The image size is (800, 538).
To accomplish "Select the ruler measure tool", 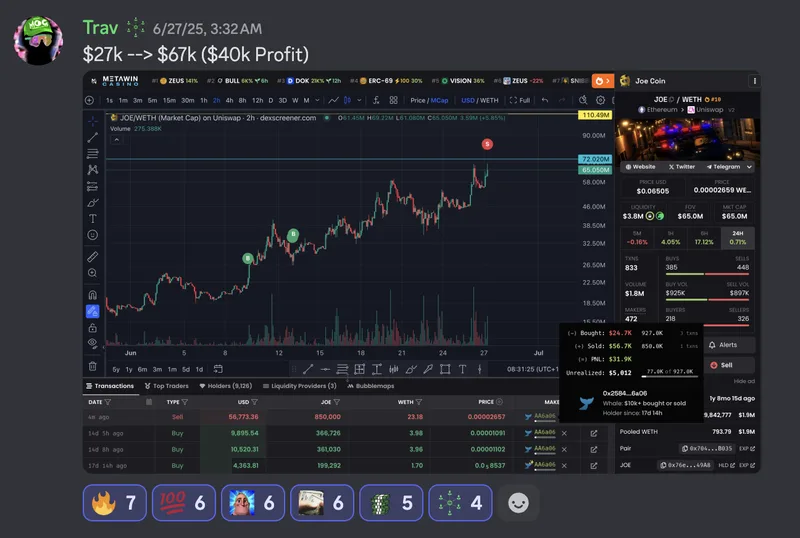I will pyautogui.click(x=92, y=256).
